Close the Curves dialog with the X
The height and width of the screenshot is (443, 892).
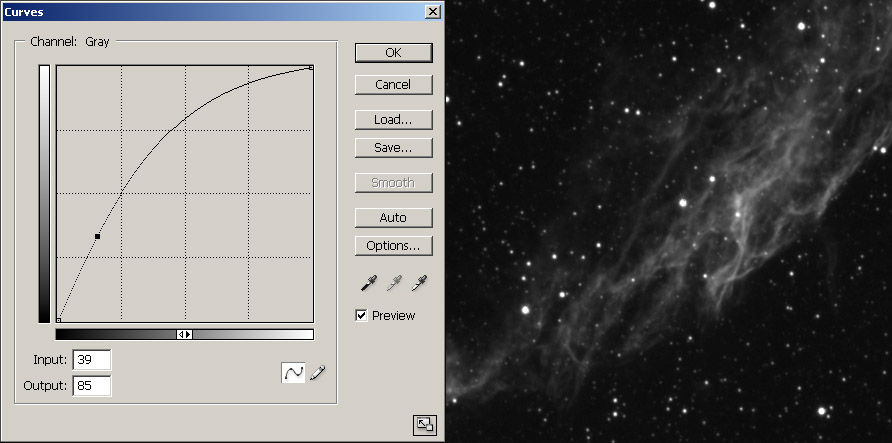coord(432,11)
